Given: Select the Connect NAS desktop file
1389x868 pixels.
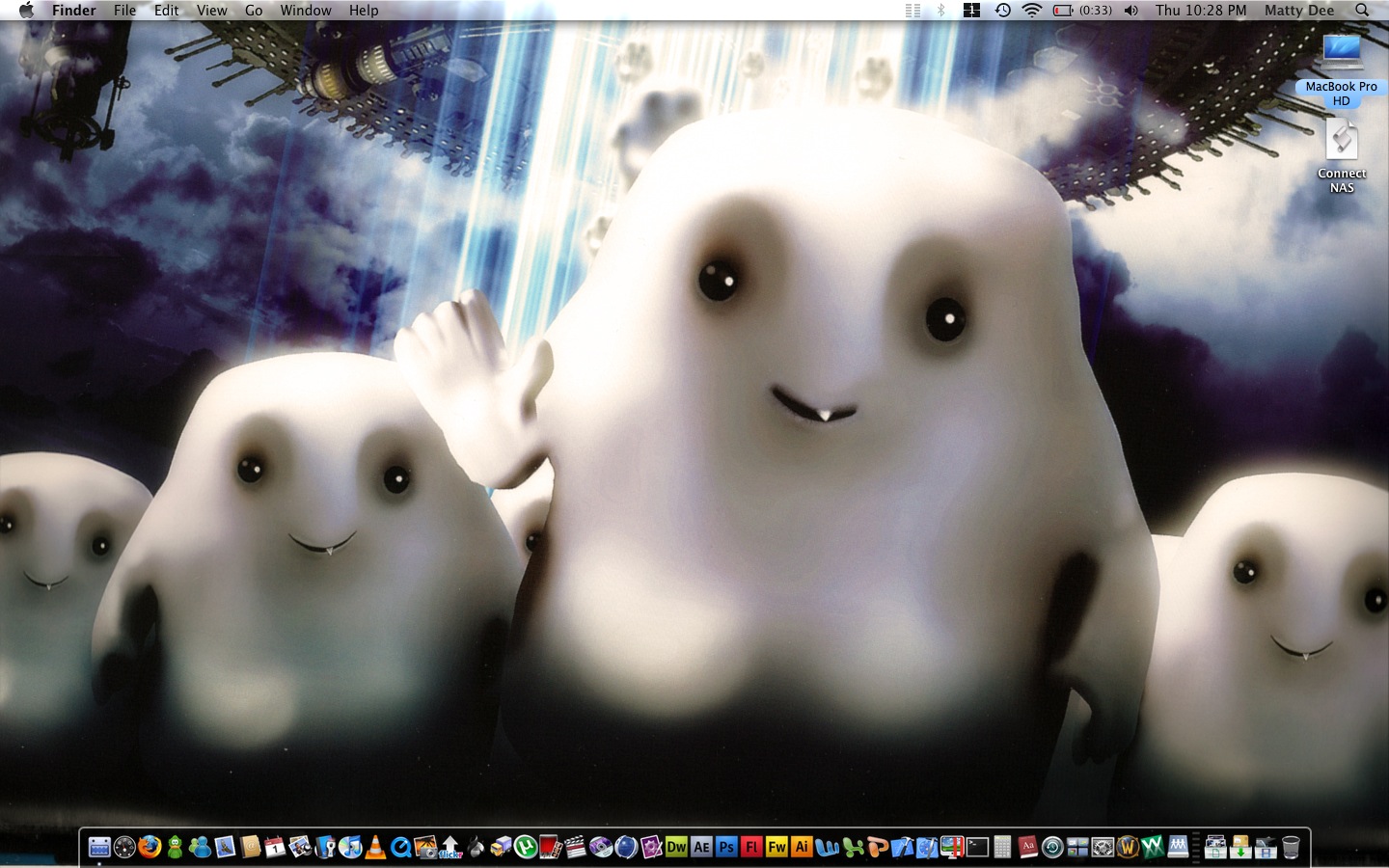Looking at the screenshot, I should click(x=1342, y=156).
